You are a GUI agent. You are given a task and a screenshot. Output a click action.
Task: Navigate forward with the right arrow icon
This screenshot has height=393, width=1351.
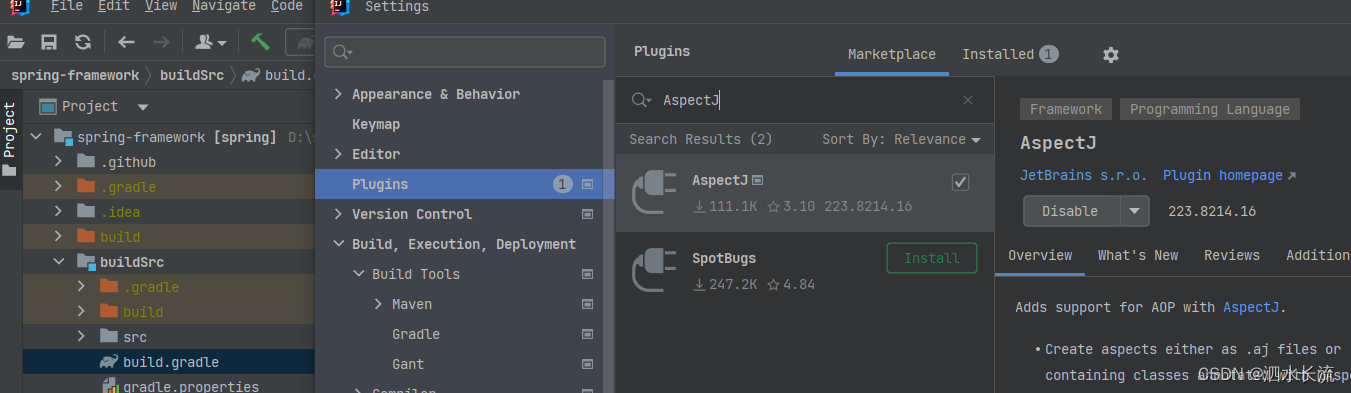pos(161,42)
